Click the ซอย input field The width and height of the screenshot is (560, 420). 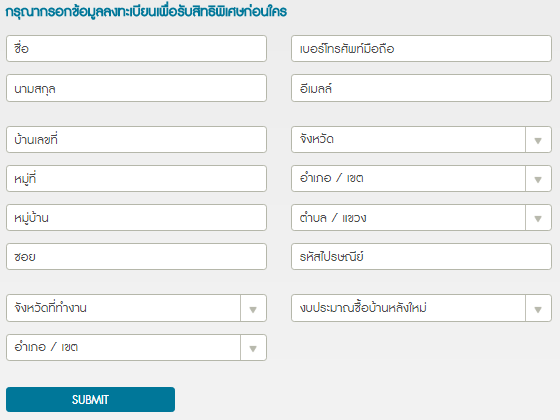point(136,256)
